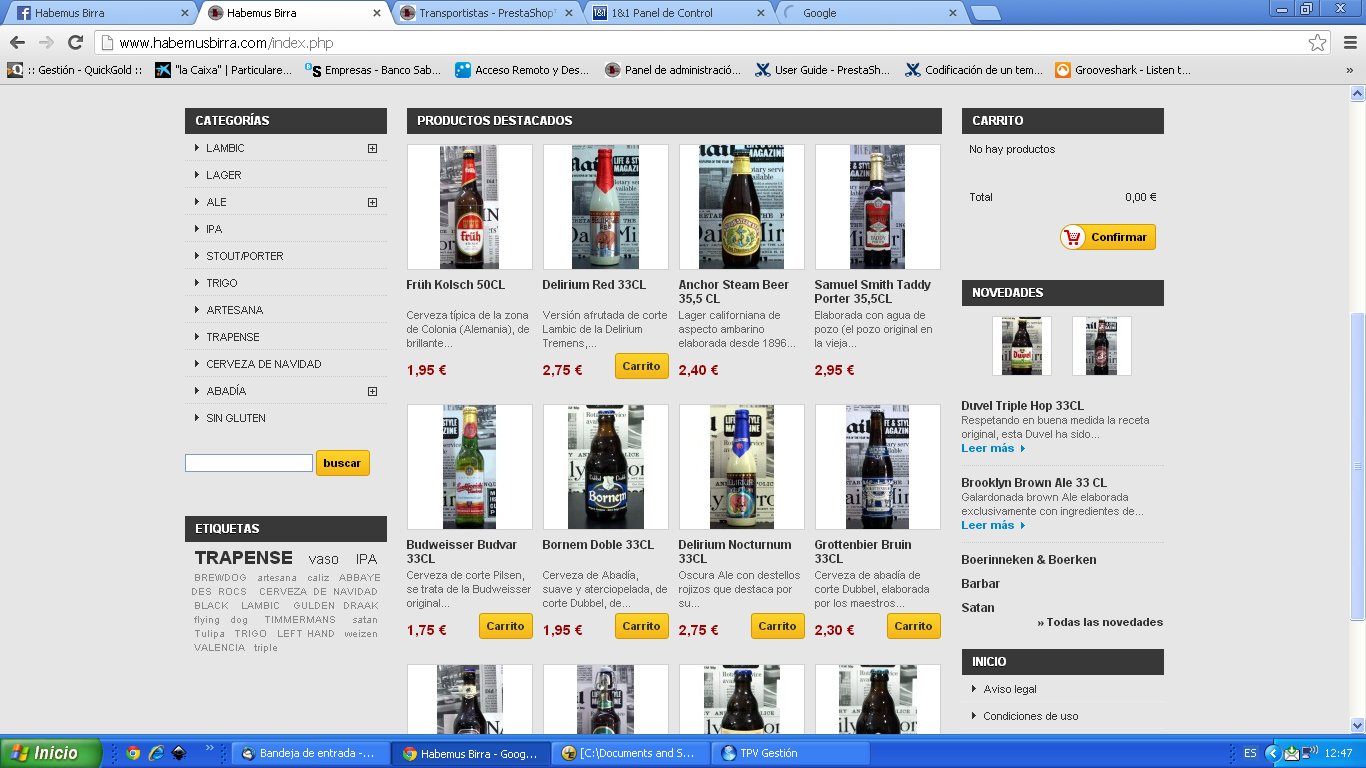Open the Windows Inicio start button
This screenshot has height=768, width=1366.
click(x=51, y=753)
